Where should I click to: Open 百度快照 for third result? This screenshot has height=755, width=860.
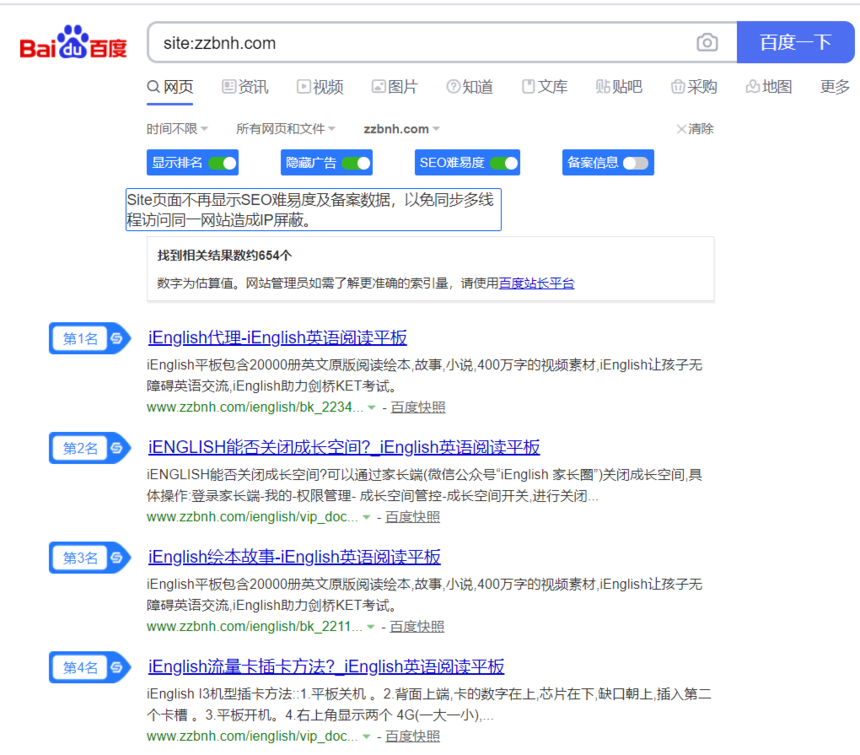click(x=417, y=626)
